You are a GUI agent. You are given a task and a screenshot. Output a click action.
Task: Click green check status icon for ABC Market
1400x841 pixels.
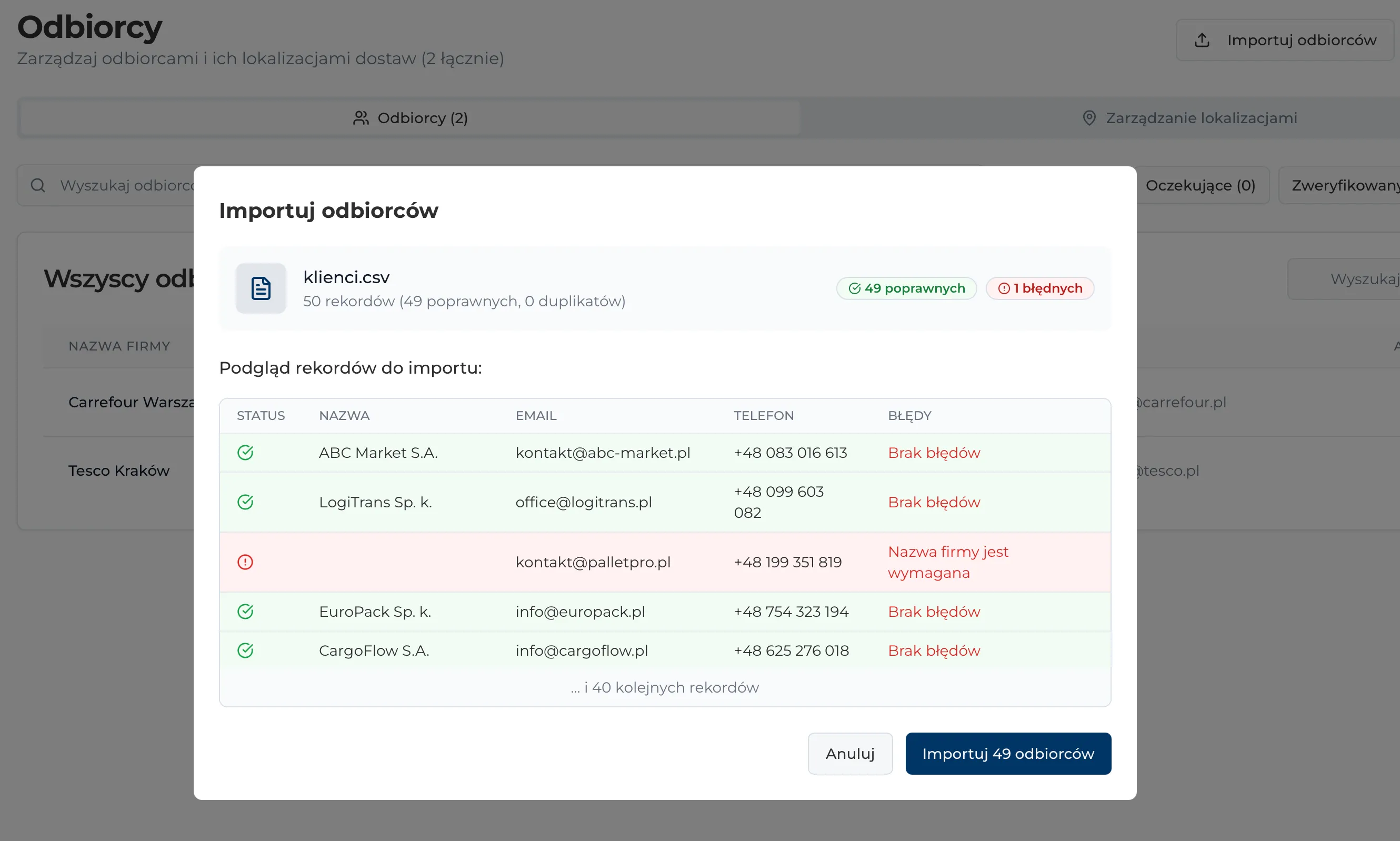(x=245, y=453)
